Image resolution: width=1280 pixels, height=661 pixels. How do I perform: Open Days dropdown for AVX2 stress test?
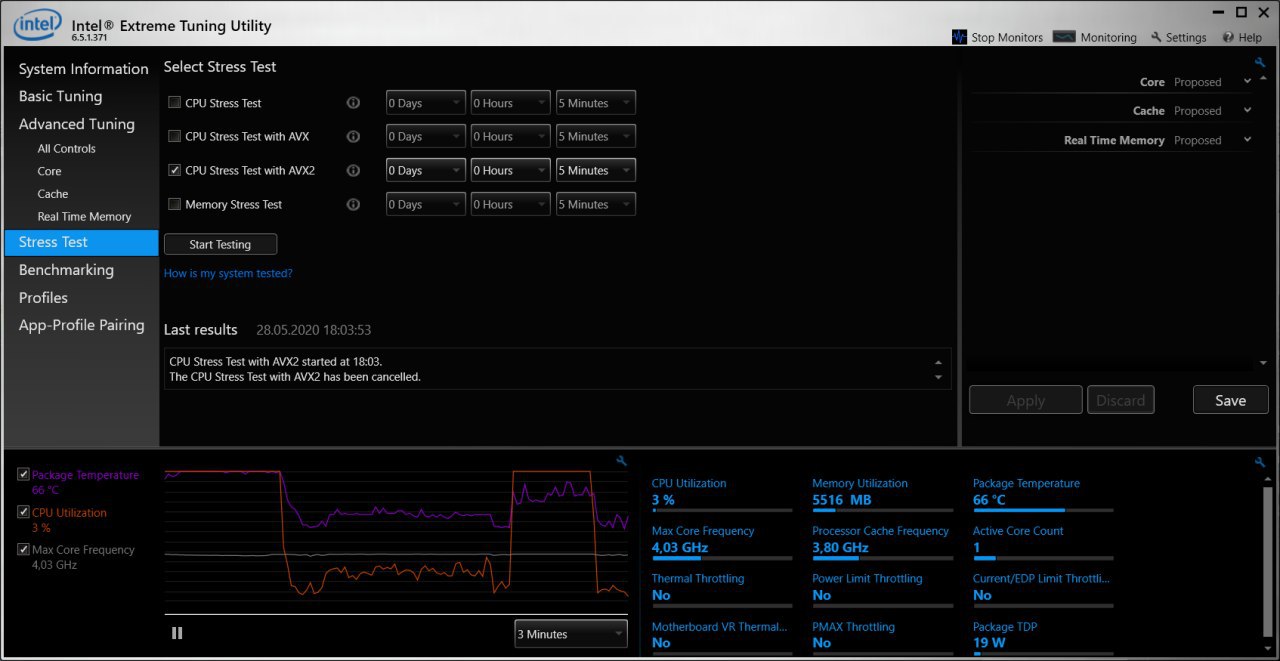point(426,171)
